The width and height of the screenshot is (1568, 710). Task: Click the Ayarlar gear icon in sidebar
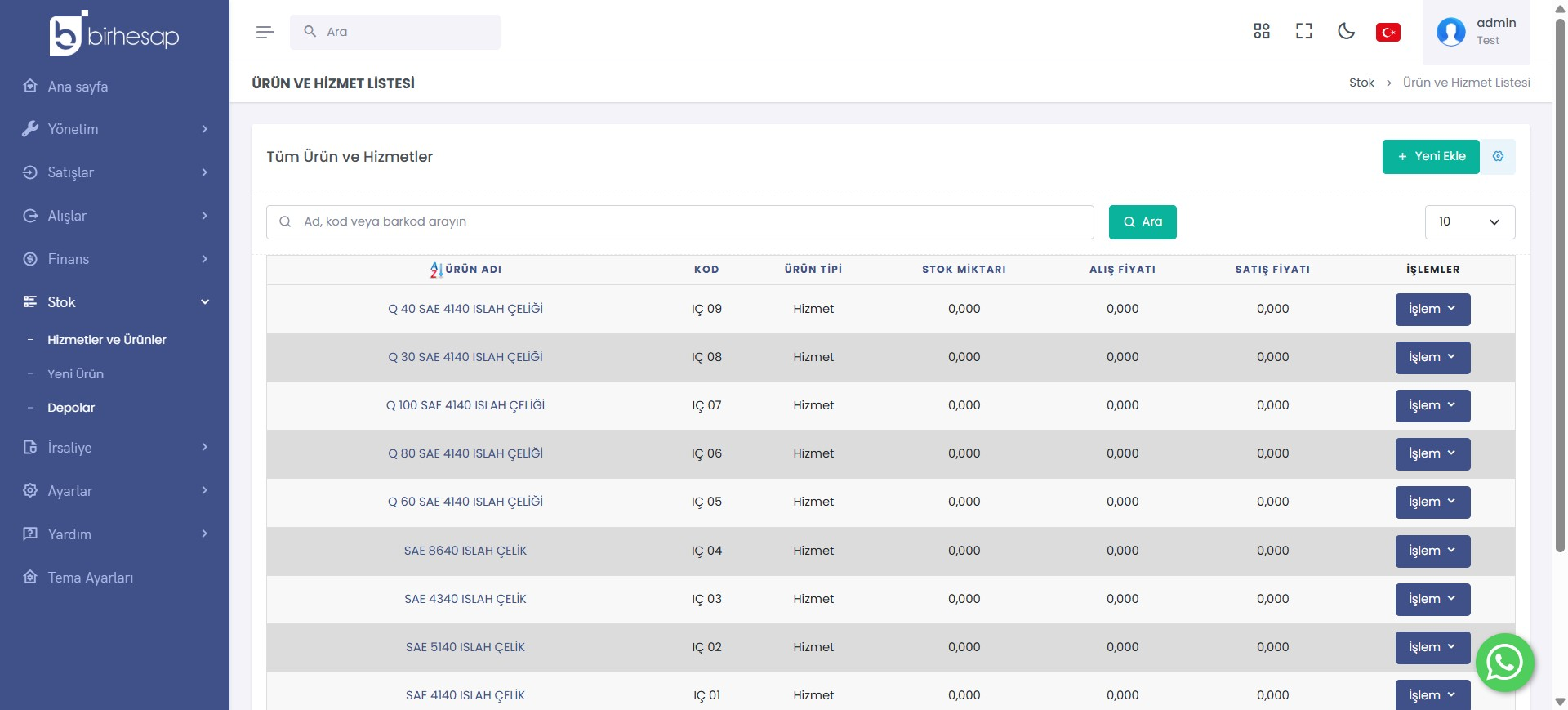[30, 490]
